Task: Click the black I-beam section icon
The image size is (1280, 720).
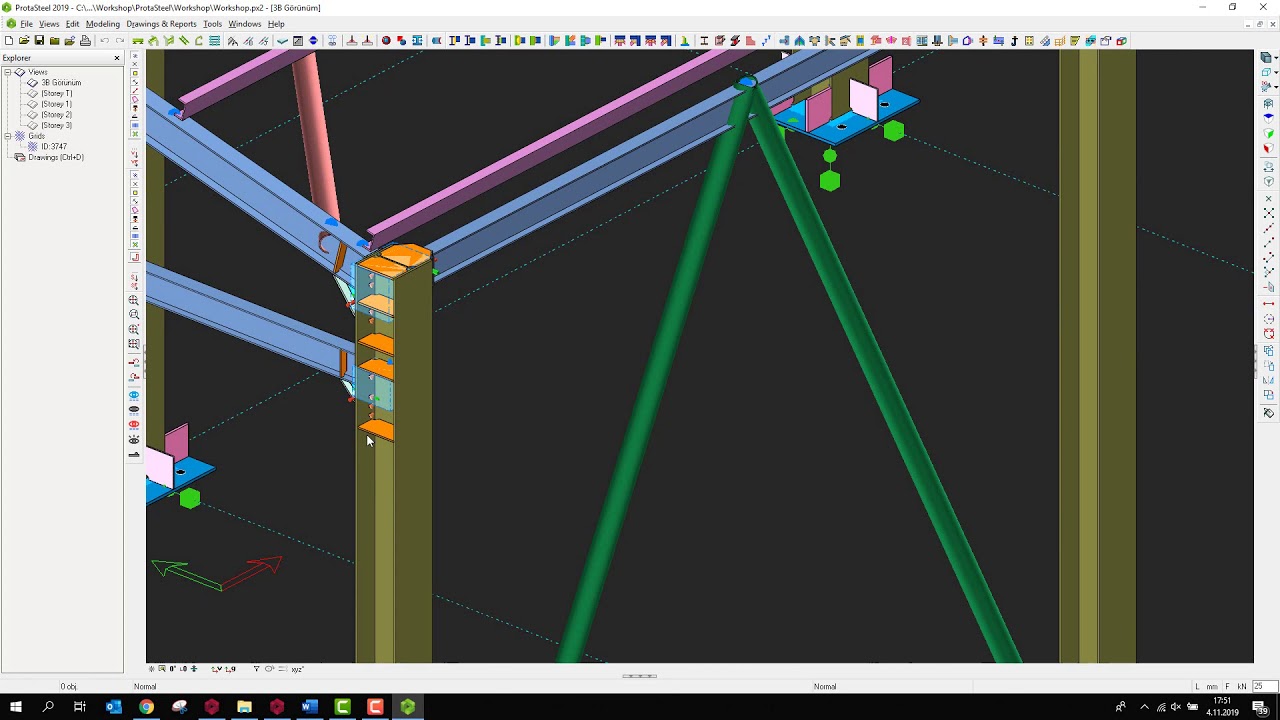Action: 704,41
